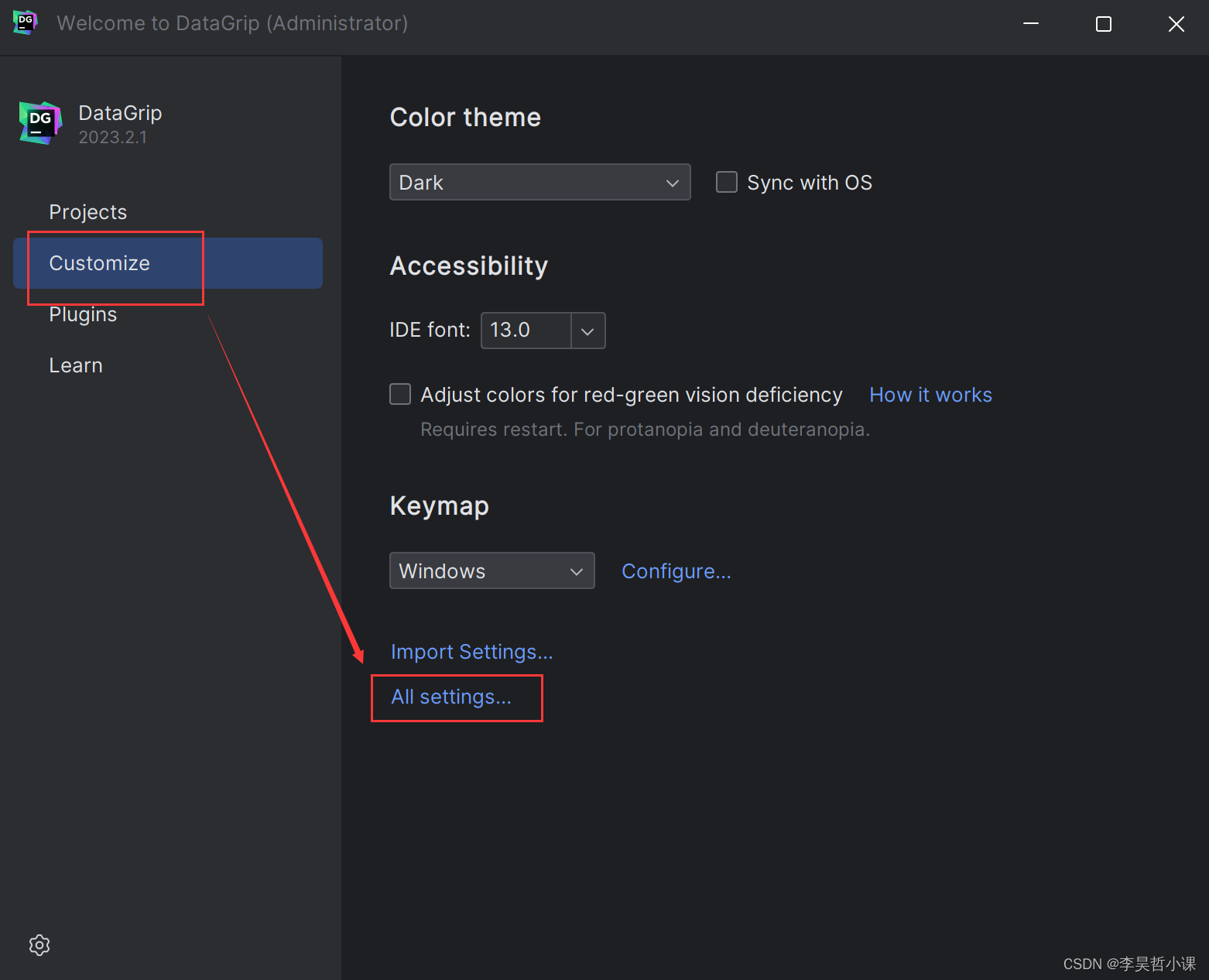Open the Color theme Dark dropdown
Screen dimensions: 1209x980
[x=539, y=182]
